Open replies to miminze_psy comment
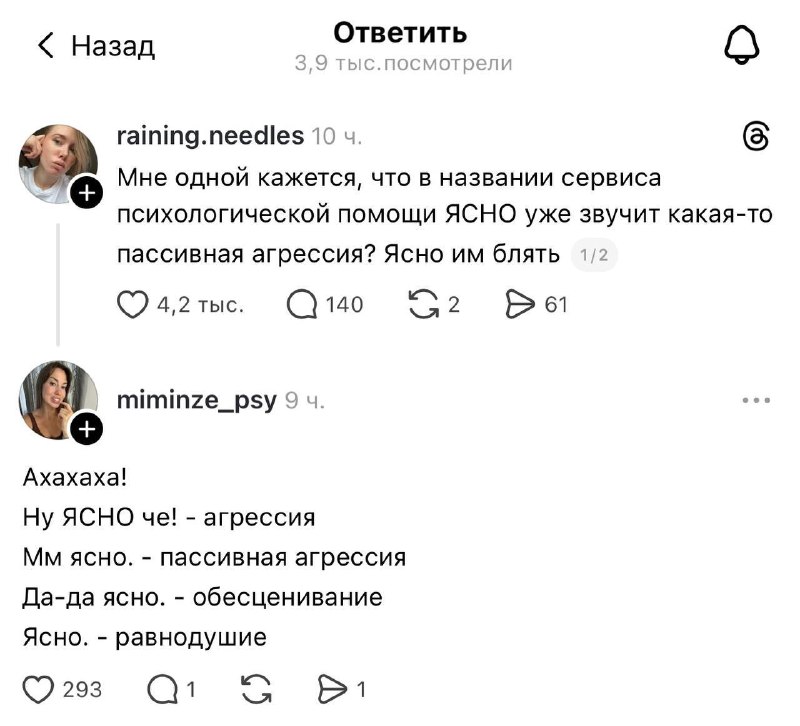 [x=163, y=690]
